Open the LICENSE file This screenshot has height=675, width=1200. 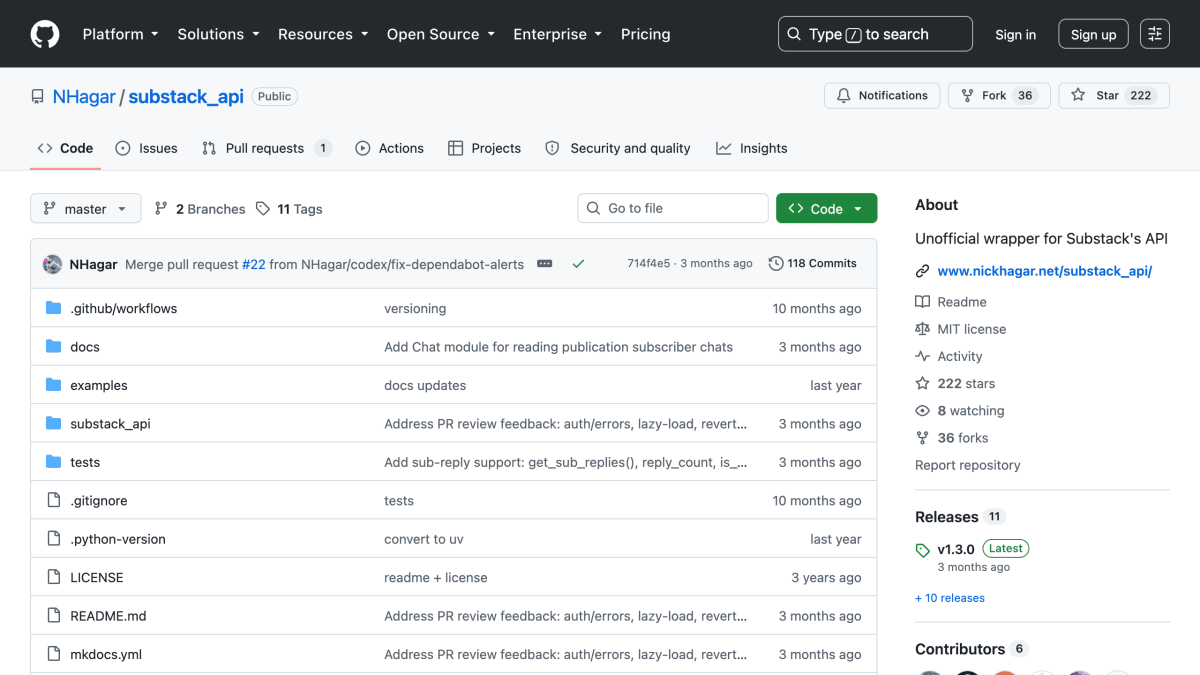pyautogui.click(x=97, y=578)
